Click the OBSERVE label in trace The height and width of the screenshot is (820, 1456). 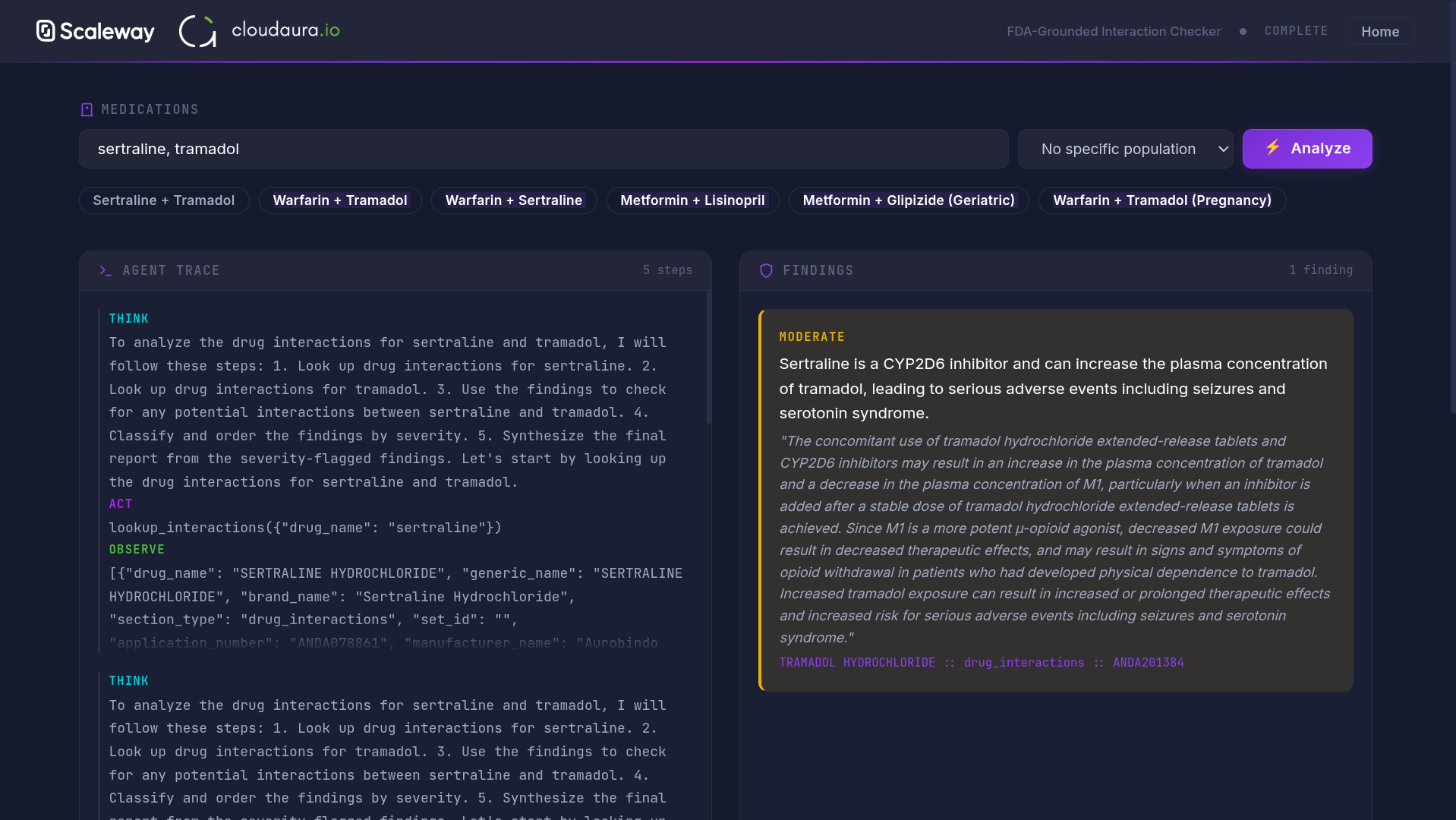pos(137,550)
